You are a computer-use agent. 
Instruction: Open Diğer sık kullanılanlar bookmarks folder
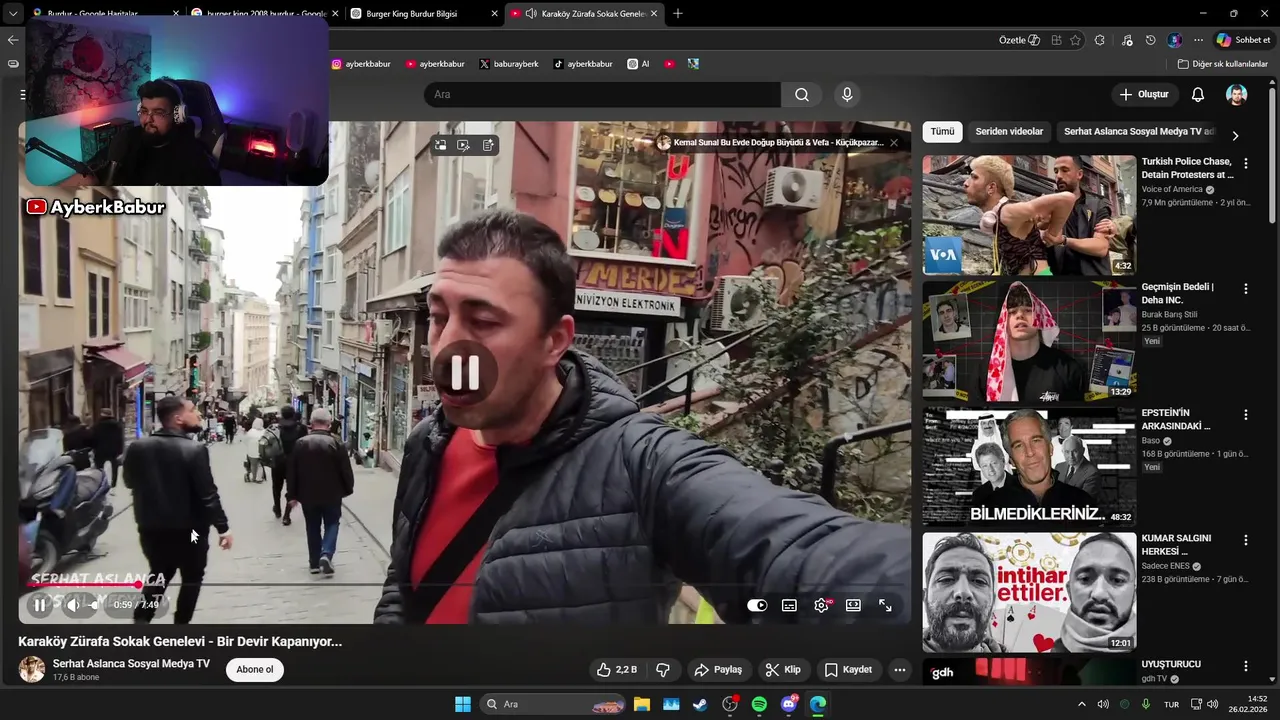[x=1222, y=64]
